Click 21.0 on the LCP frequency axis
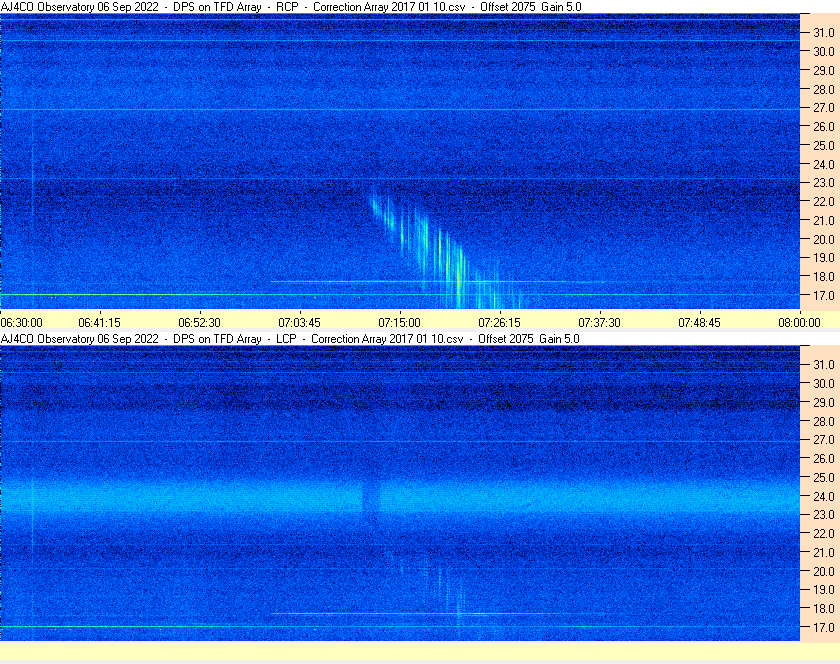 click(824, 552)
